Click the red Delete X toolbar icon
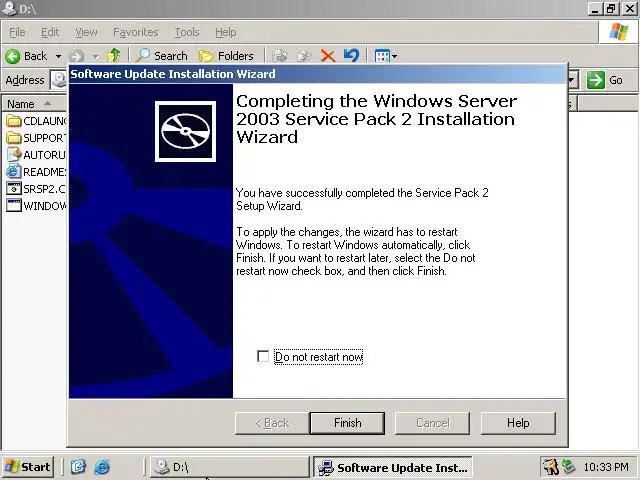This screenshot has height=480, width=640. point(328,56)
